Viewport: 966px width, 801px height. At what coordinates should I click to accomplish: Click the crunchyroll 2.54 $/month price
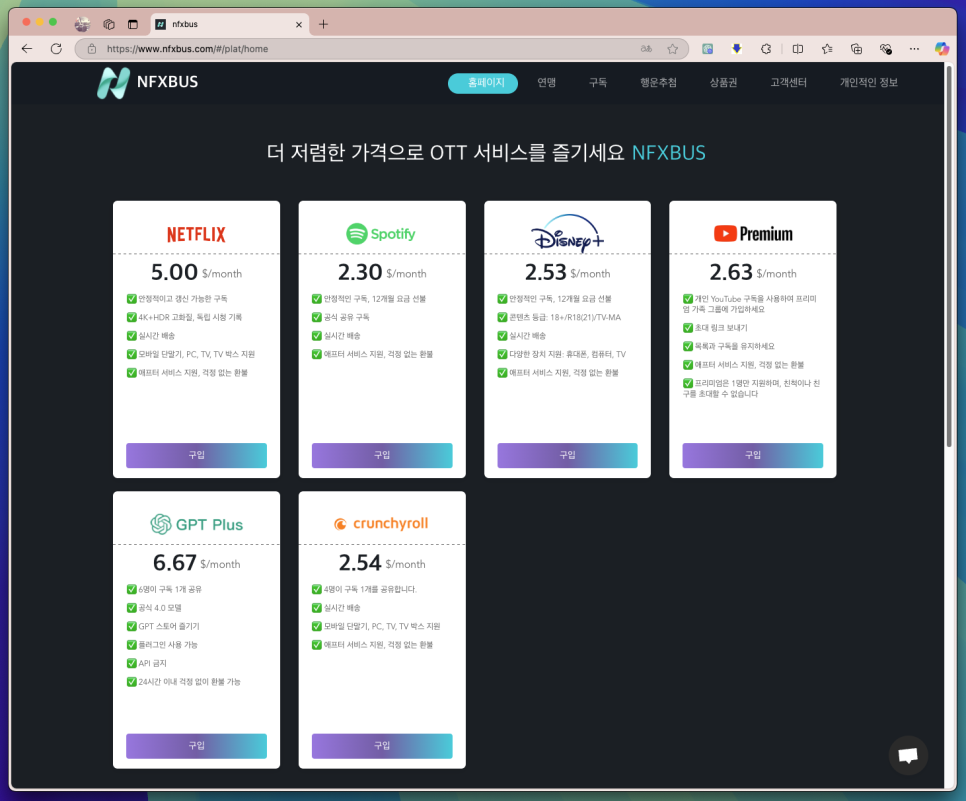point(382,563)
